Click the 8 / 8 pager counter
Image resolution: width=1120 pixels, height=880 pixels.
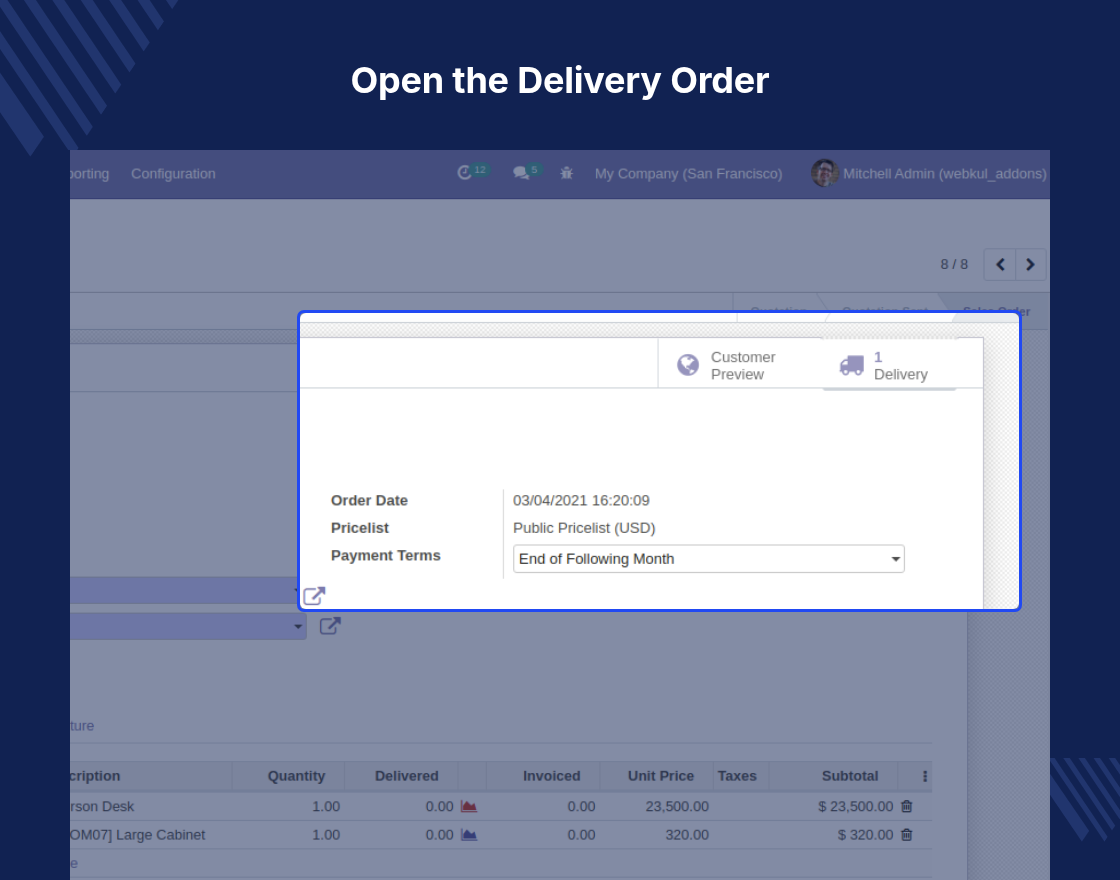(x=954, y=264)
